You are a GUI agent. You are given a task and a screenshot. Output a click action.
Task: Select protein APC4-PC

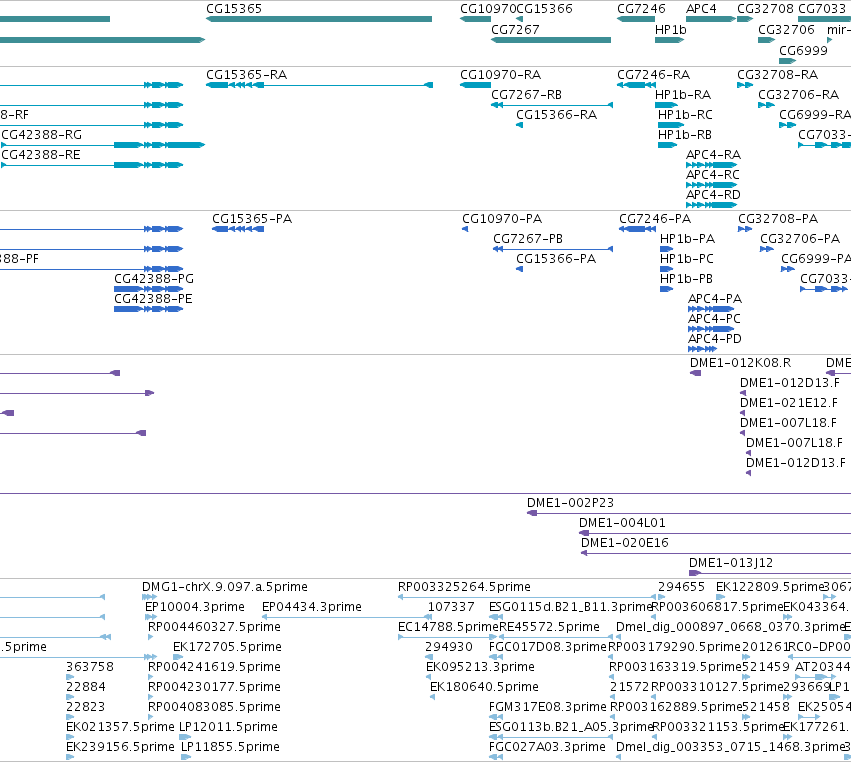(x=714, y=319)
